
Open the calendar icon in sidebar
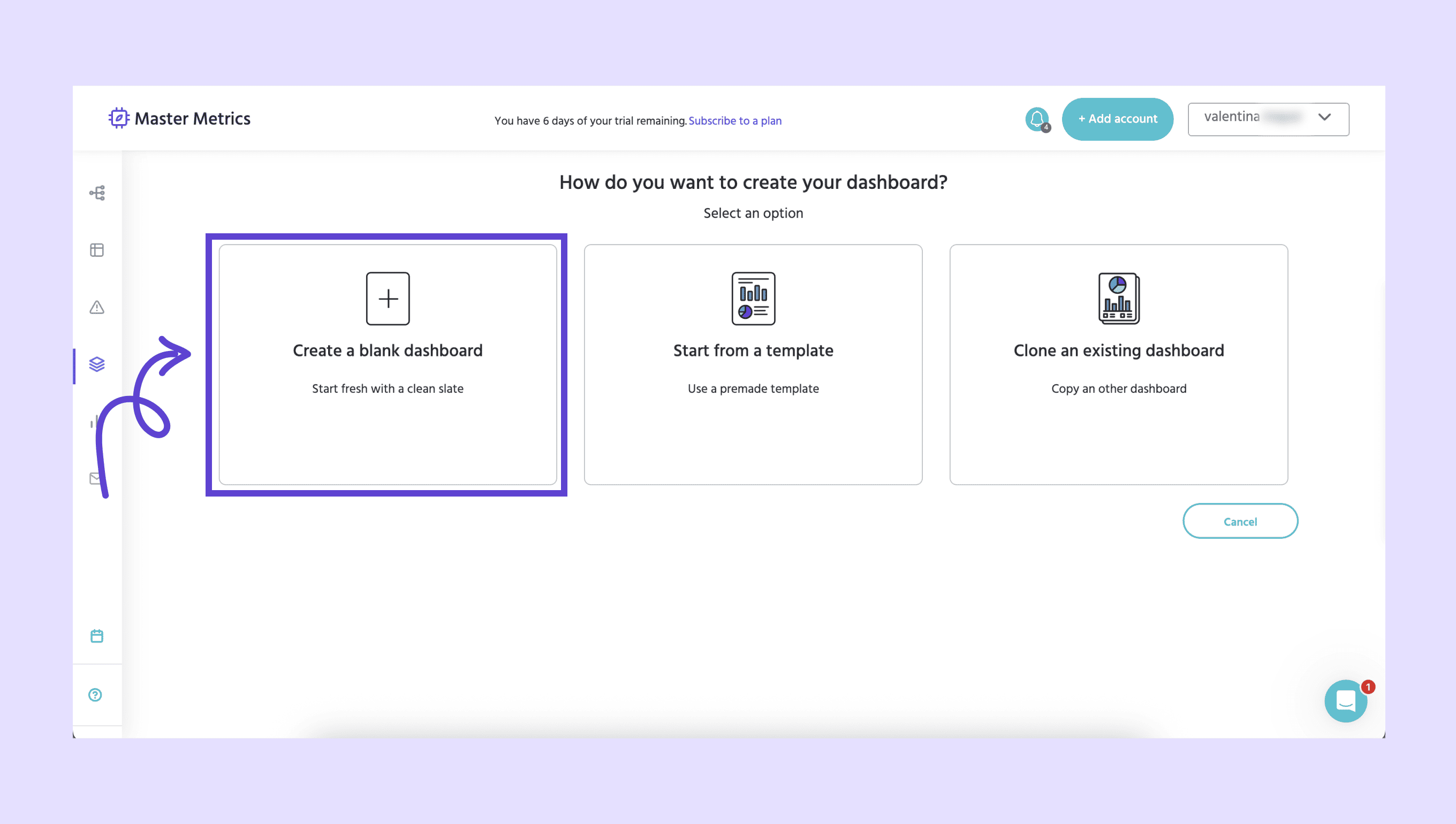[97, 636]
